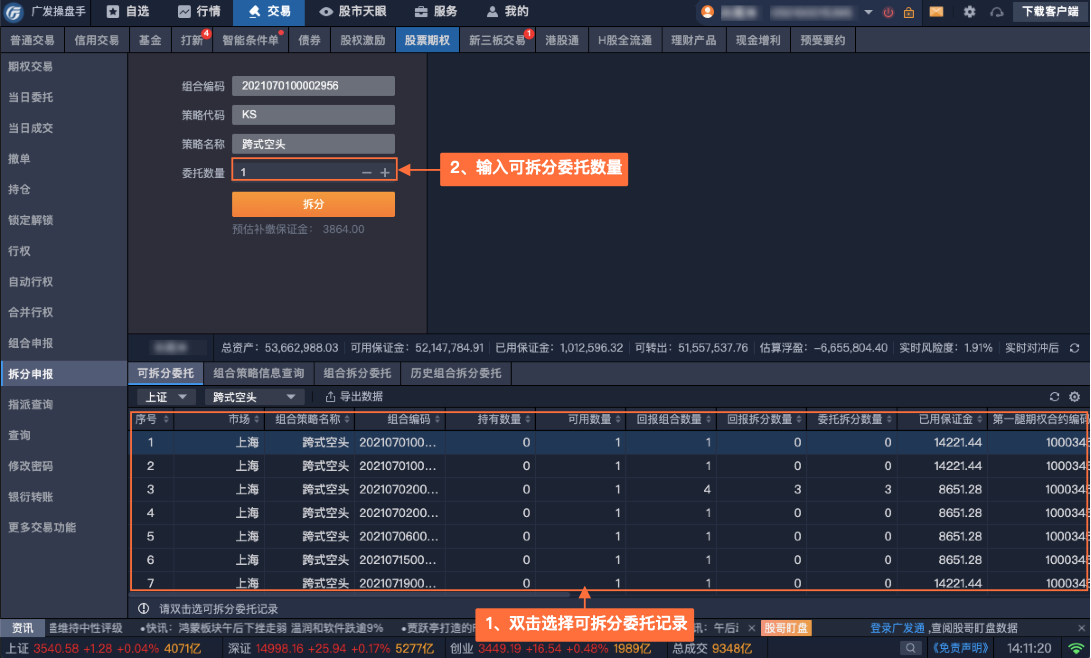Click the red power logout icon
Screen dimensions: 1091x658
tap(889, 12)
